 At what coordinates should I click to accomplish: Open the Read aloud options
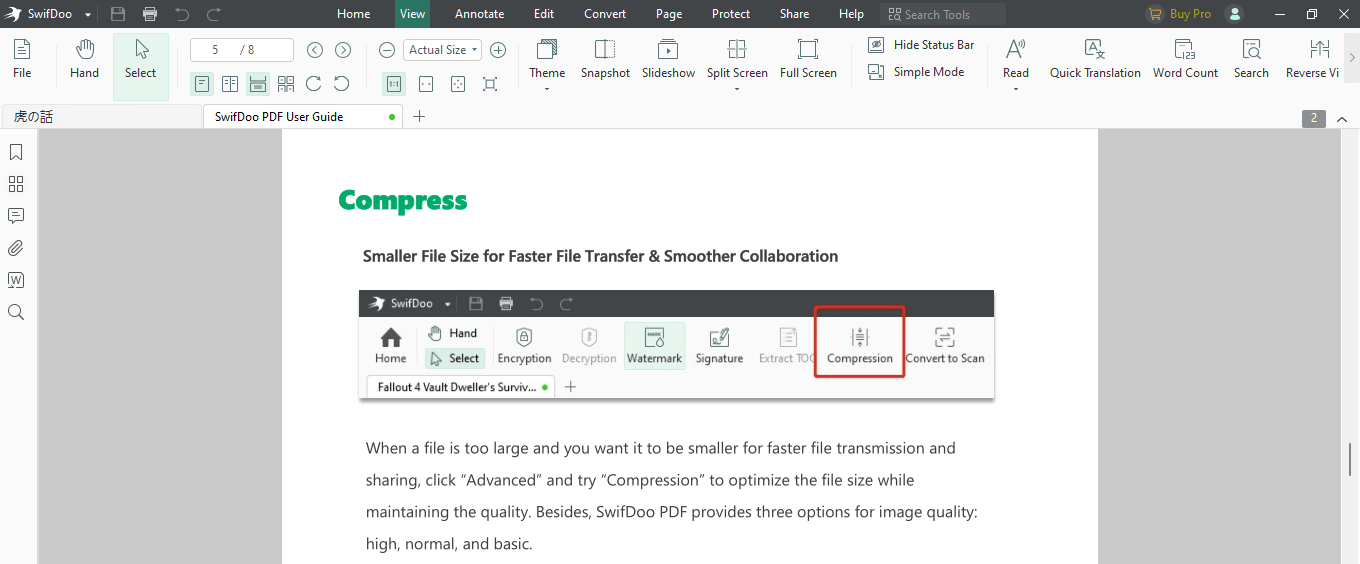[x=1016, y=63]
